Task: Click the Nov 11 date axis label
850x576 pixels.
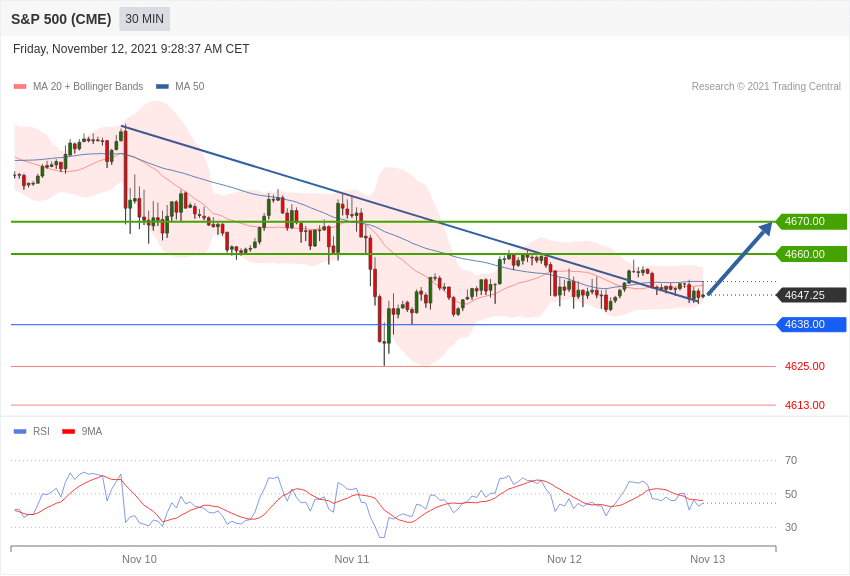Action: click(352, 559)
